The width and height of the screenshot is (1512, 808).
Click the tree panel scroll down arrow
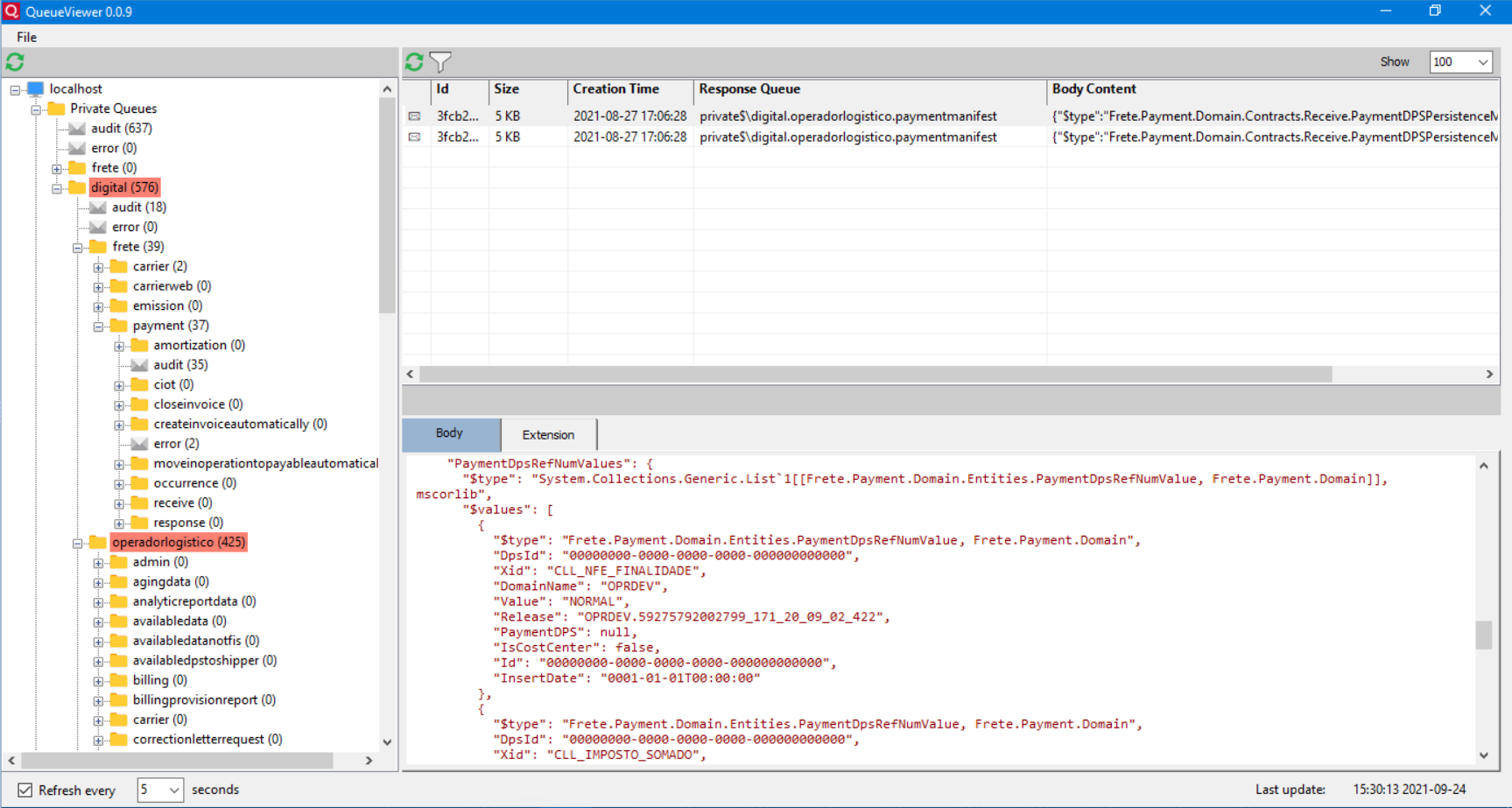pyautogui.click(x=387, y=742)
